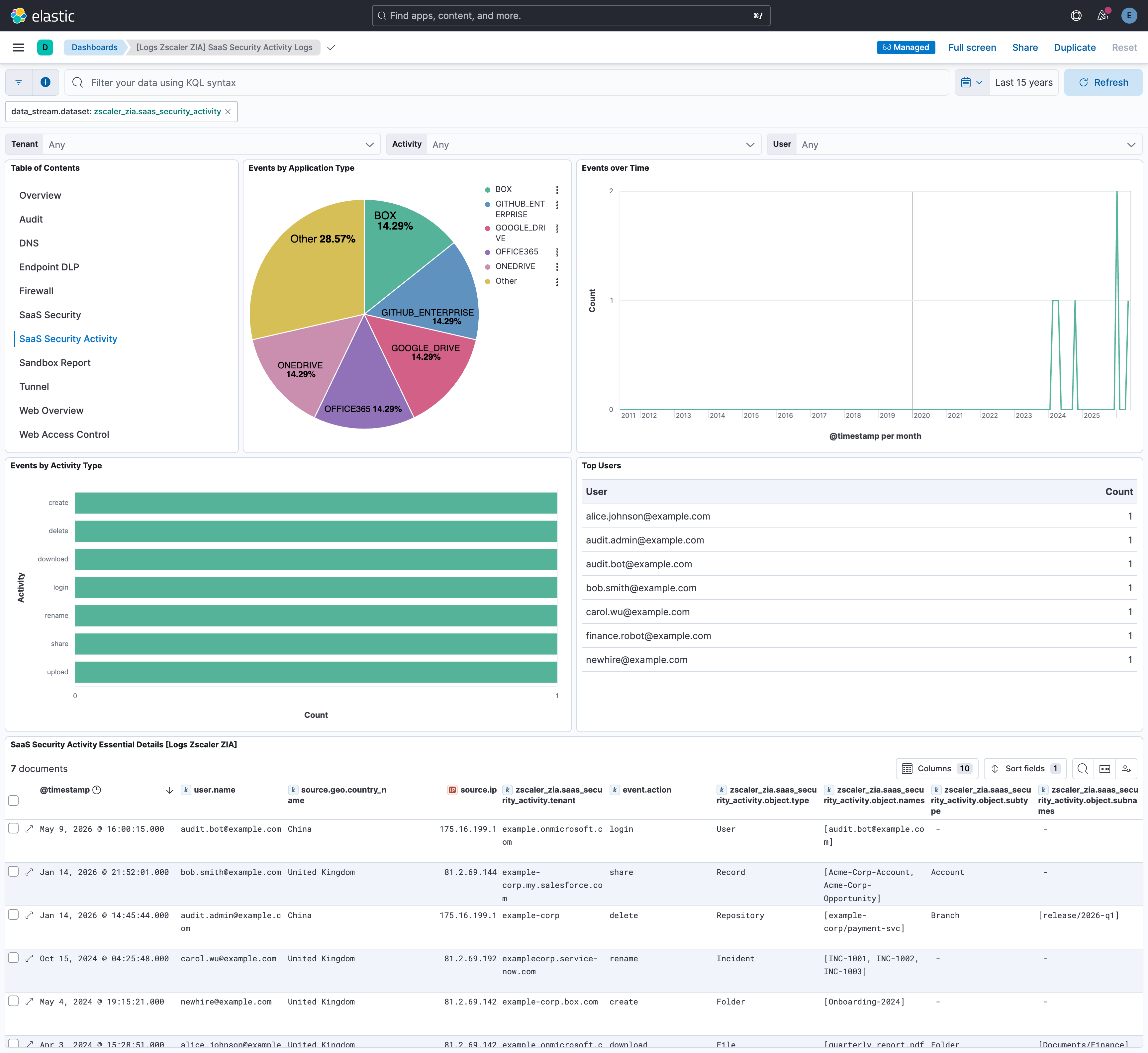Go to Overview in Table of Contents
The width and height of the screenshot is (1148, 1053).
click(40, 195)
